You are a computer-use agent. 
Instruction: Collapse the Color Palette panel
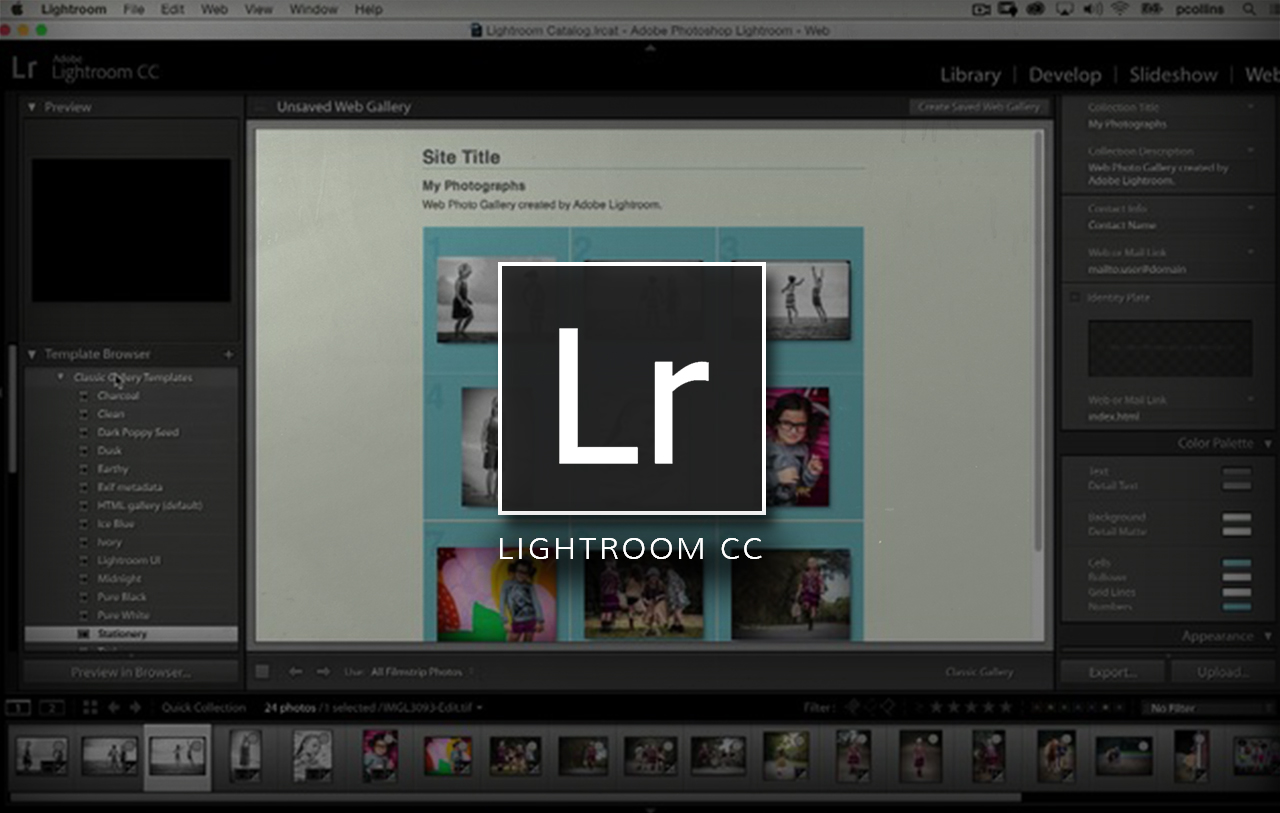1268,443
